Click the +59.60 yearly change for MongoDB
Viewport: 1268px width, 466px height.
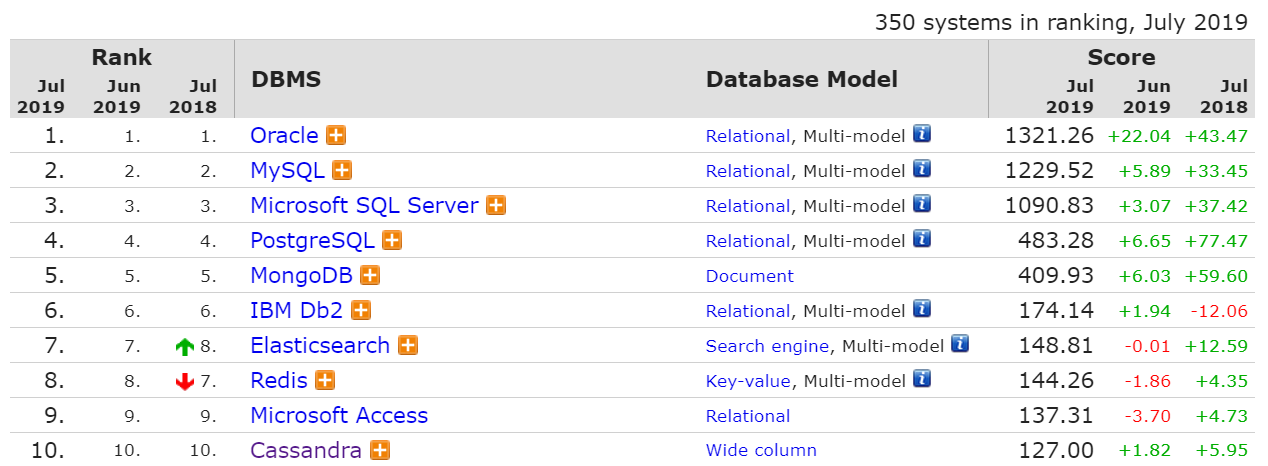click(x=1216, y=276)
